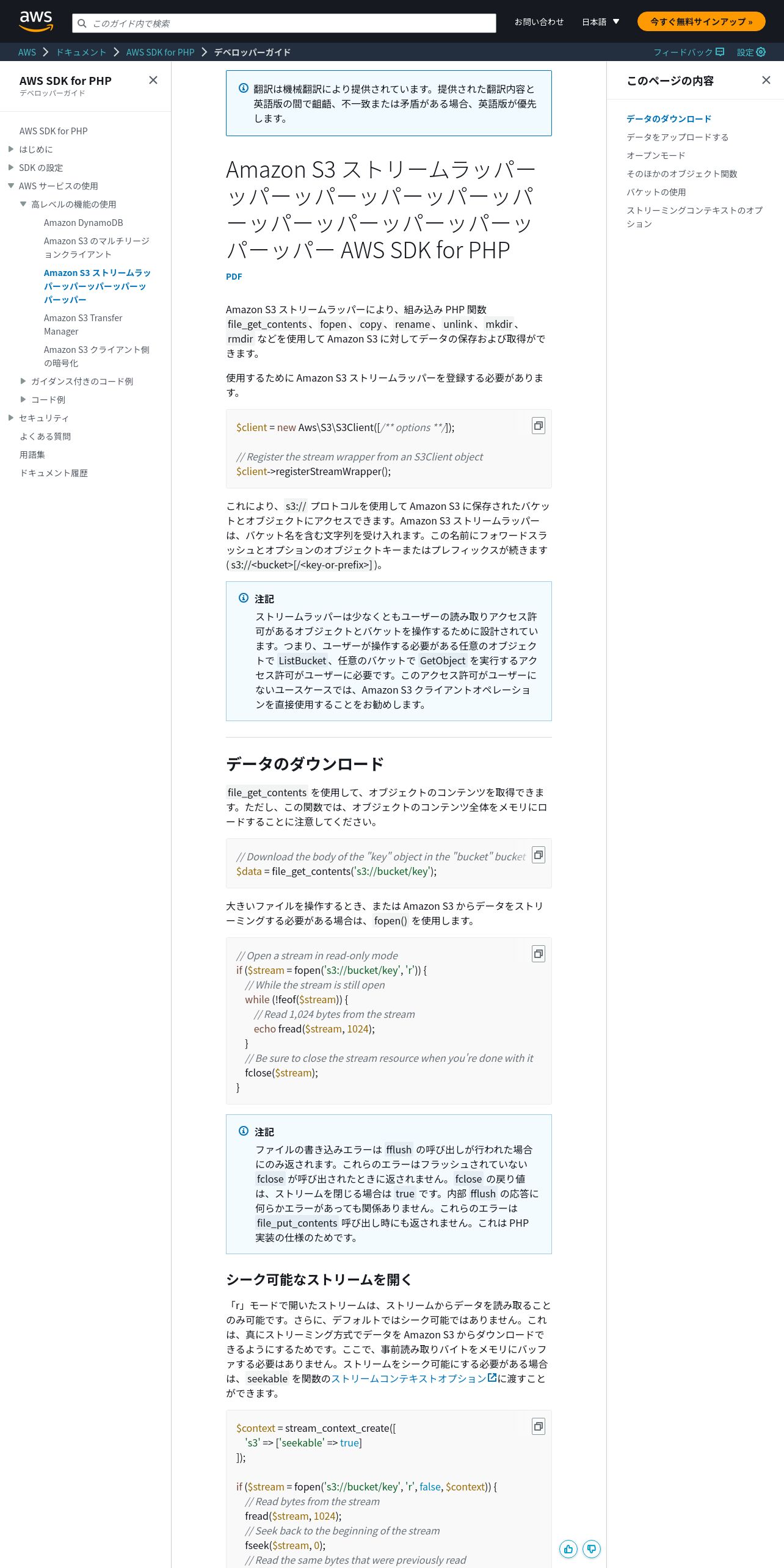Close the AWS SDK for PHP sidebar
Image resolution: width=784 pixels, height=1568 pixels.
[153, 80]
